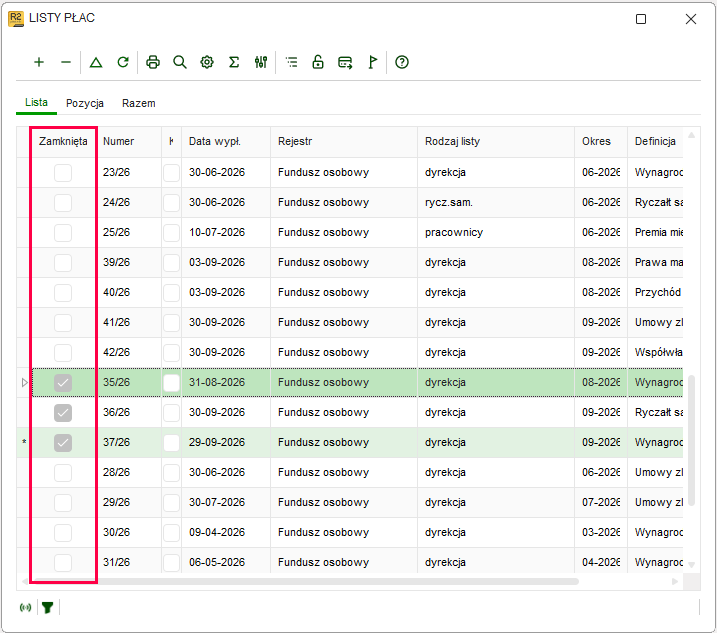Switch to the Razem tab
717x633 pixels.
(139, 103)
